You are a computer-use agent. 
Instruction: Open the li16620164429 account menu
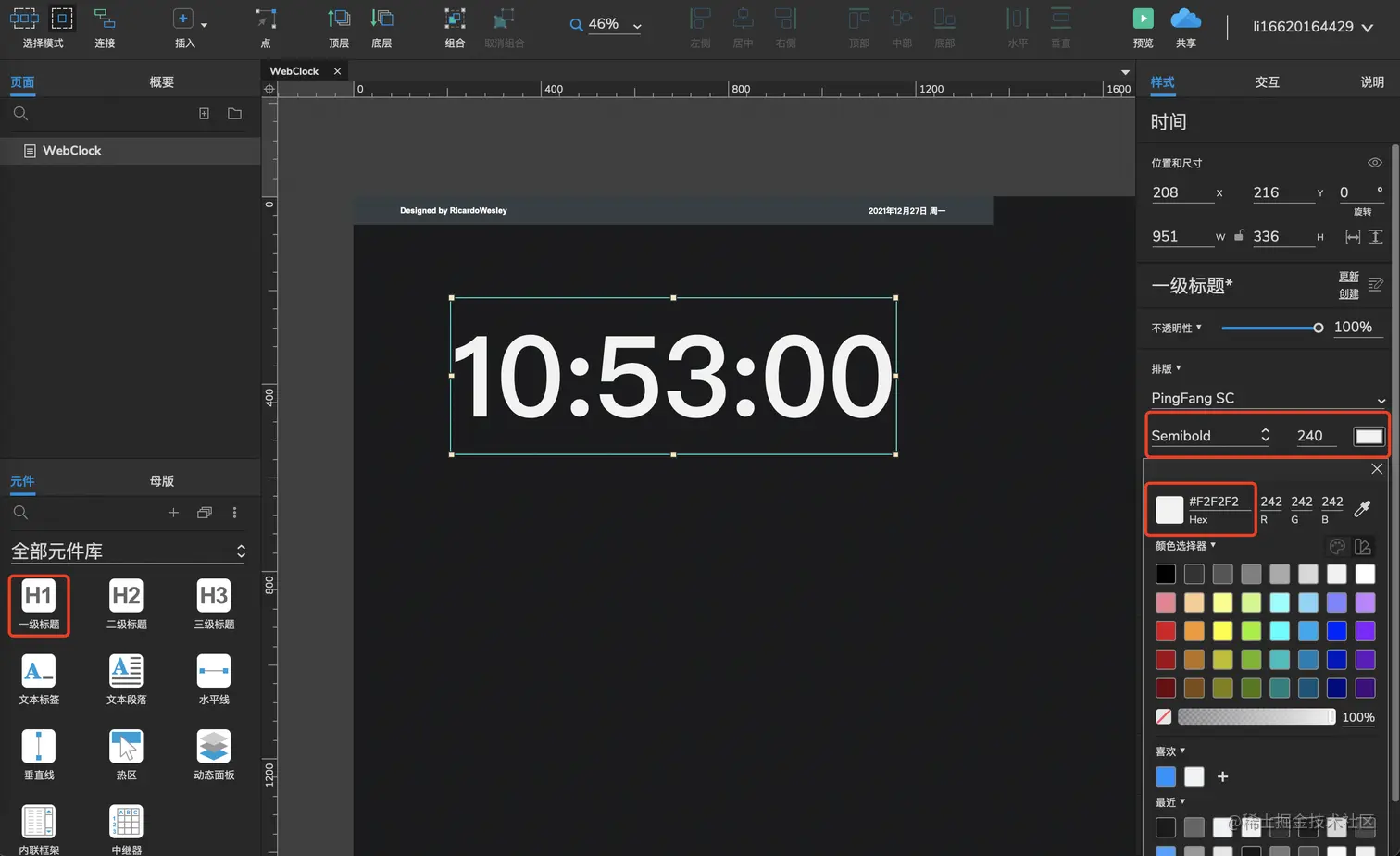coord(1313,27)
